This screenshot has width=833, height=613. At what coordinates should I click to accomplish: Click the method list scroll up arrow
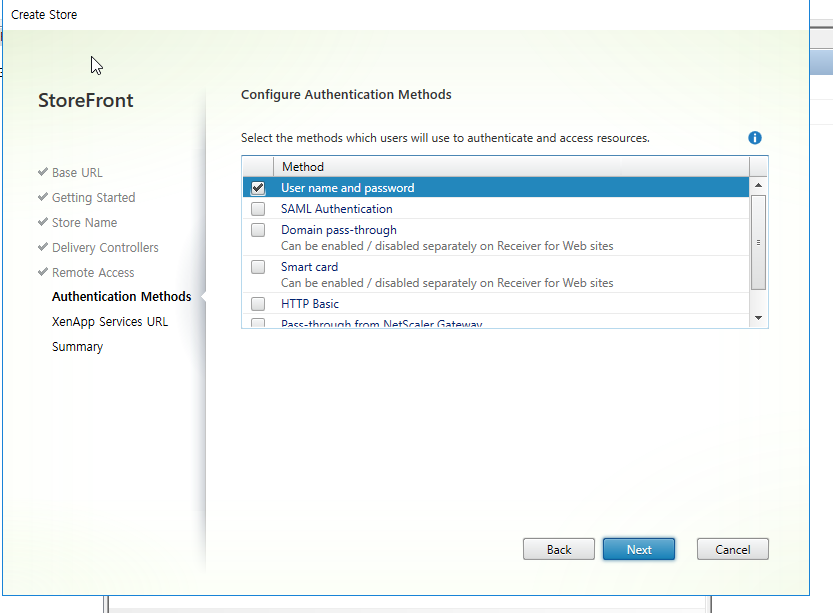[x=758, y=185]
